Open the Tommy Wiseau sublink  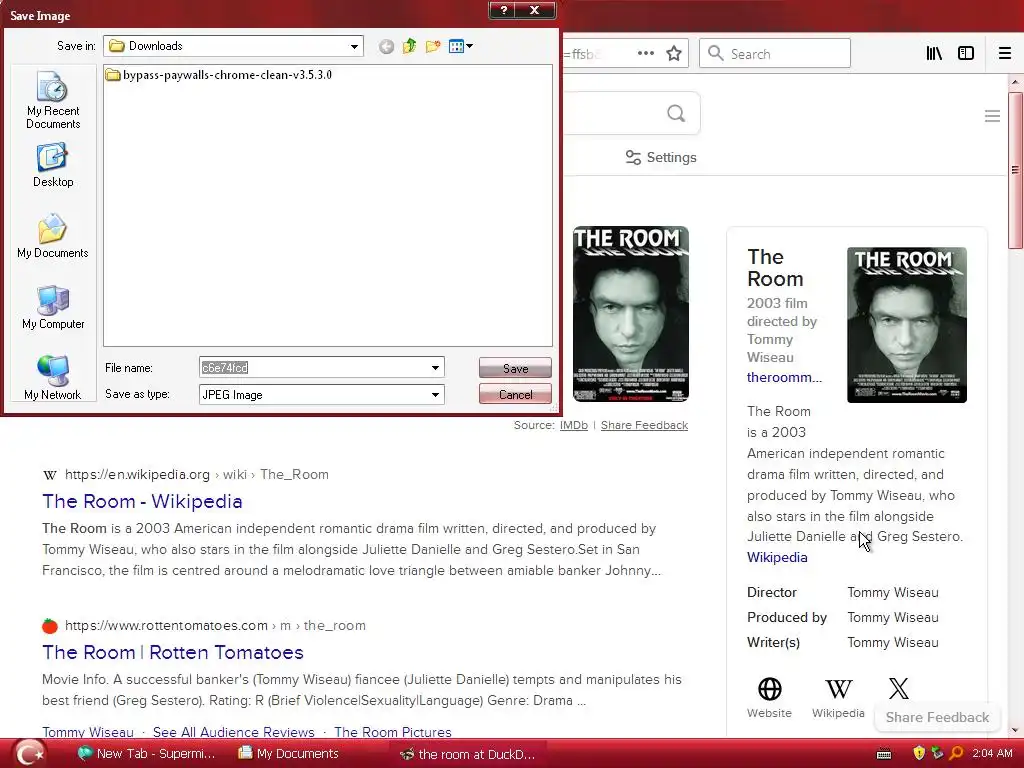click(88, 732)
